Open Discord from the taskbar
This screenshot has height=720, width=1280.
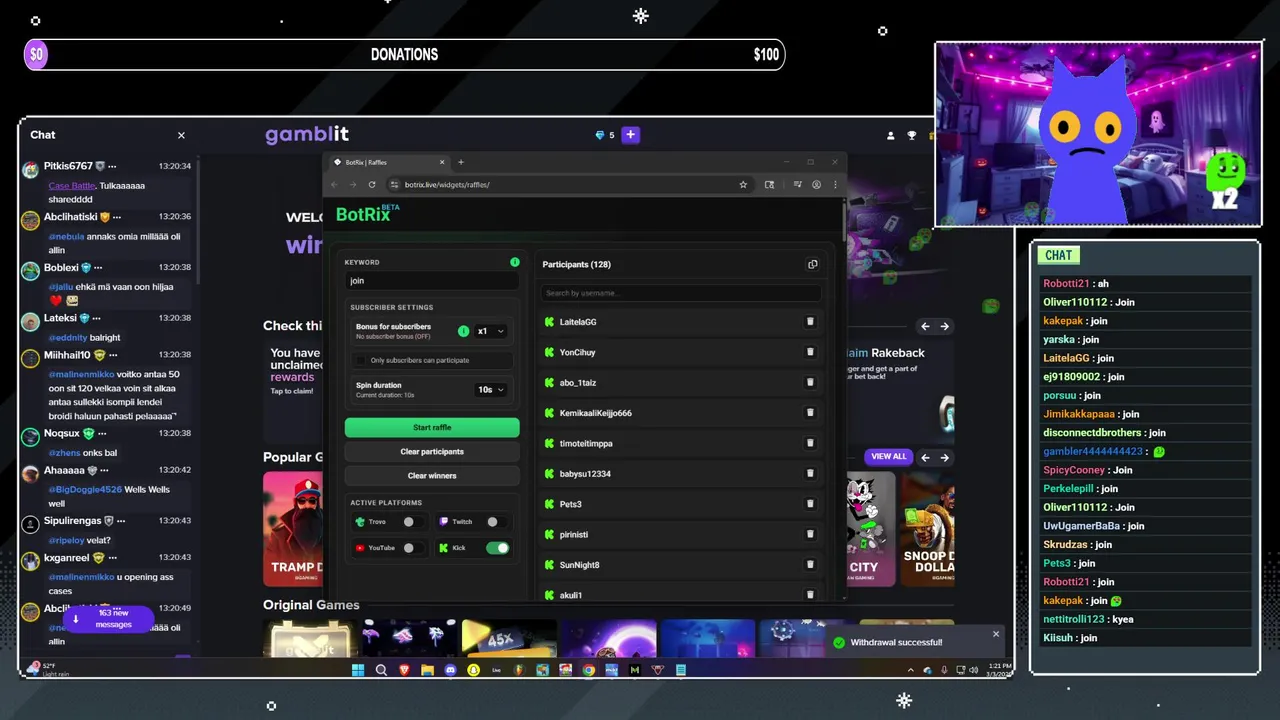(450, 670)
